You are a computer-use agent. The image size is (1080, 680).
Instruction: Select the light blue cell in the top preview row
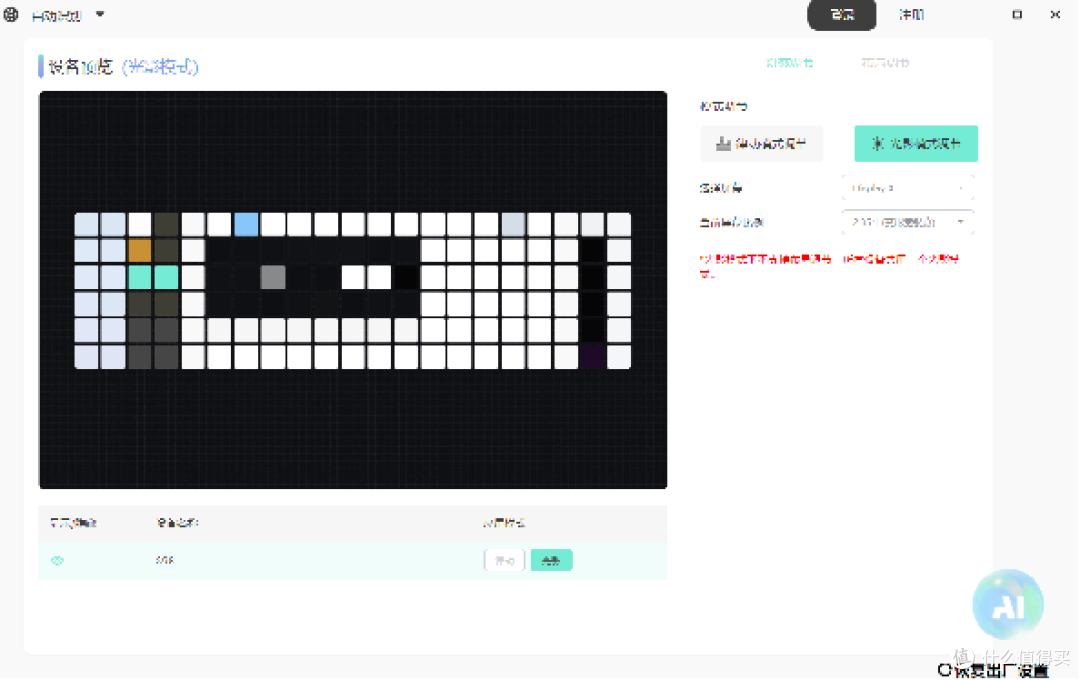246,225
